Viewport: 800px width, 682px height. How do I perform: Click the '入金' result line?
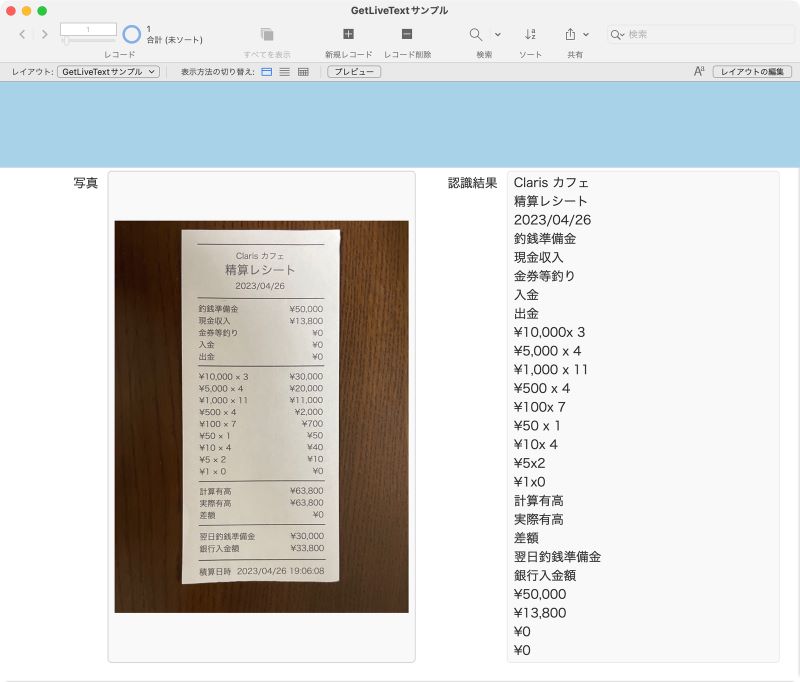point(526,295)
